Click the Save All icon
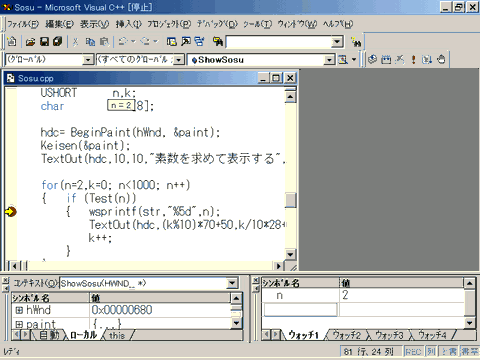Screen dimensions: 480x360 (58, 42)
